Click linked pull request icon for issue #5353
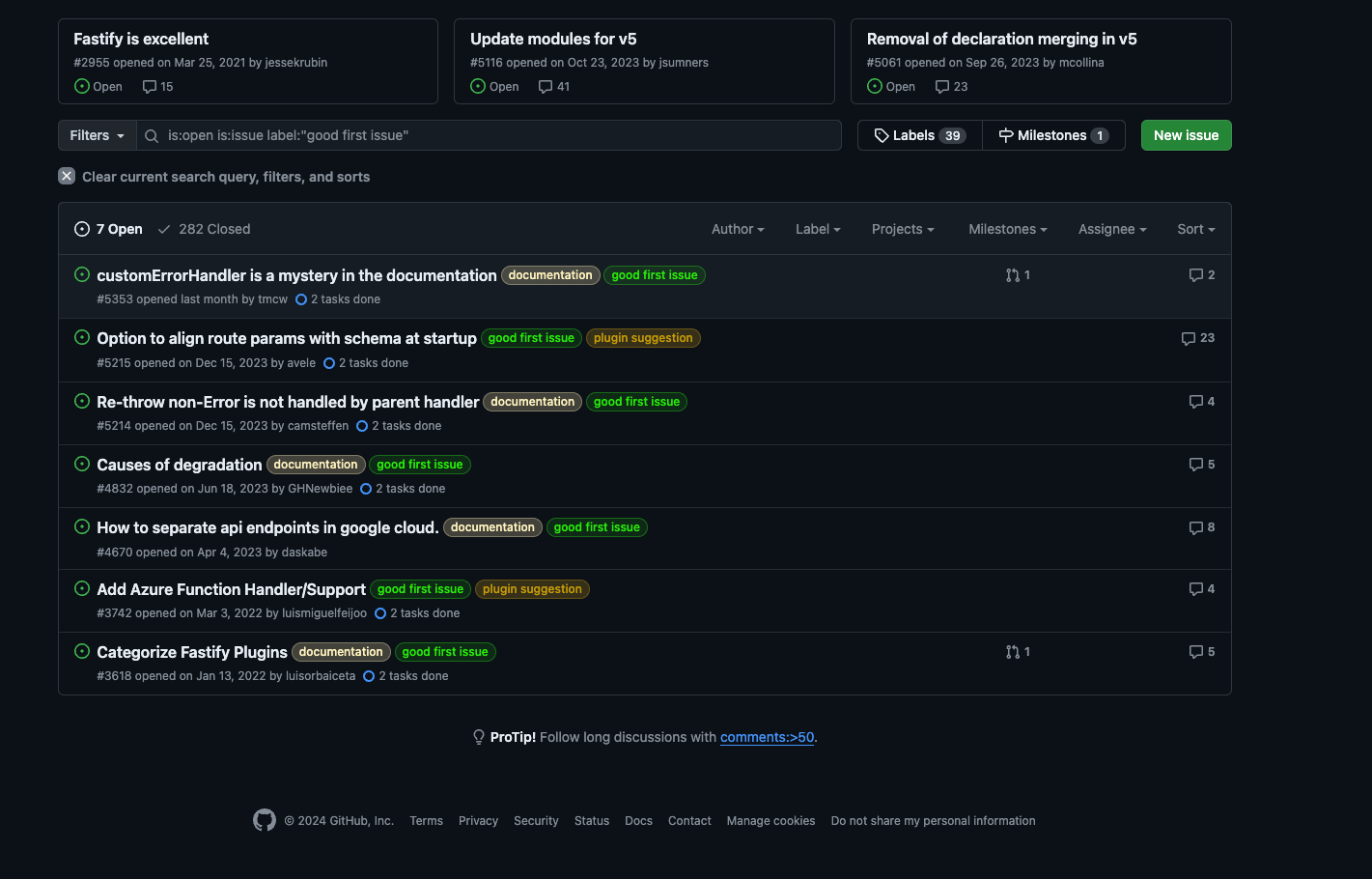 point(1013,275)
